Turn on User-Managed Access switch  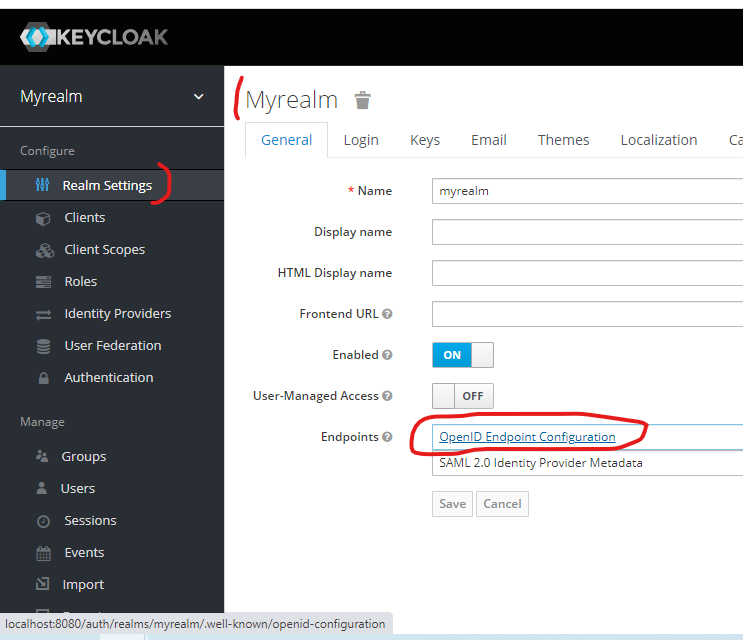(x=462, y=396)
